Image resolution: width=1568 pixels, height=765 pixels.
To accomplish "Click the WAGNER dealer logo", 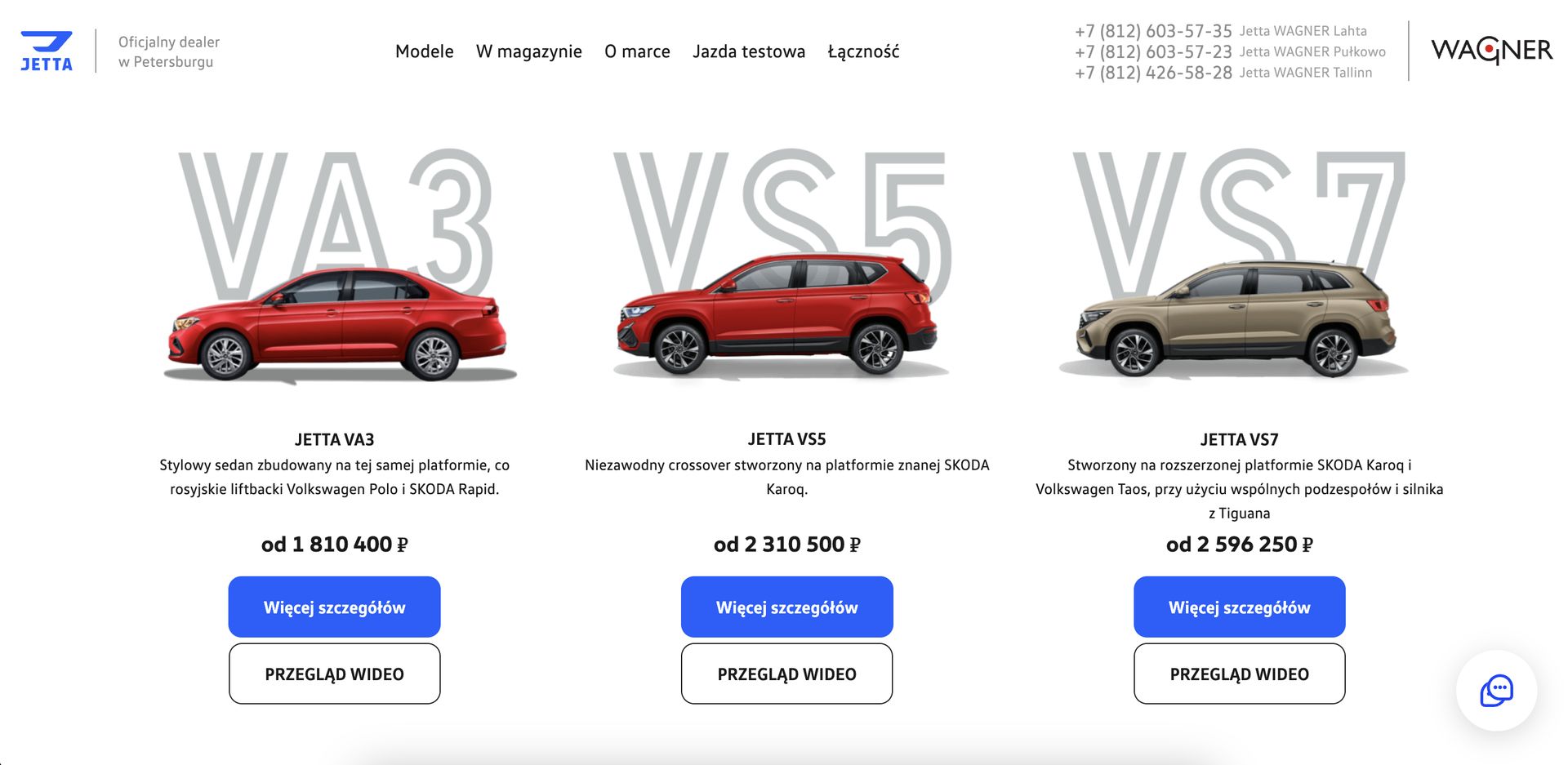I will (1491, 51).
